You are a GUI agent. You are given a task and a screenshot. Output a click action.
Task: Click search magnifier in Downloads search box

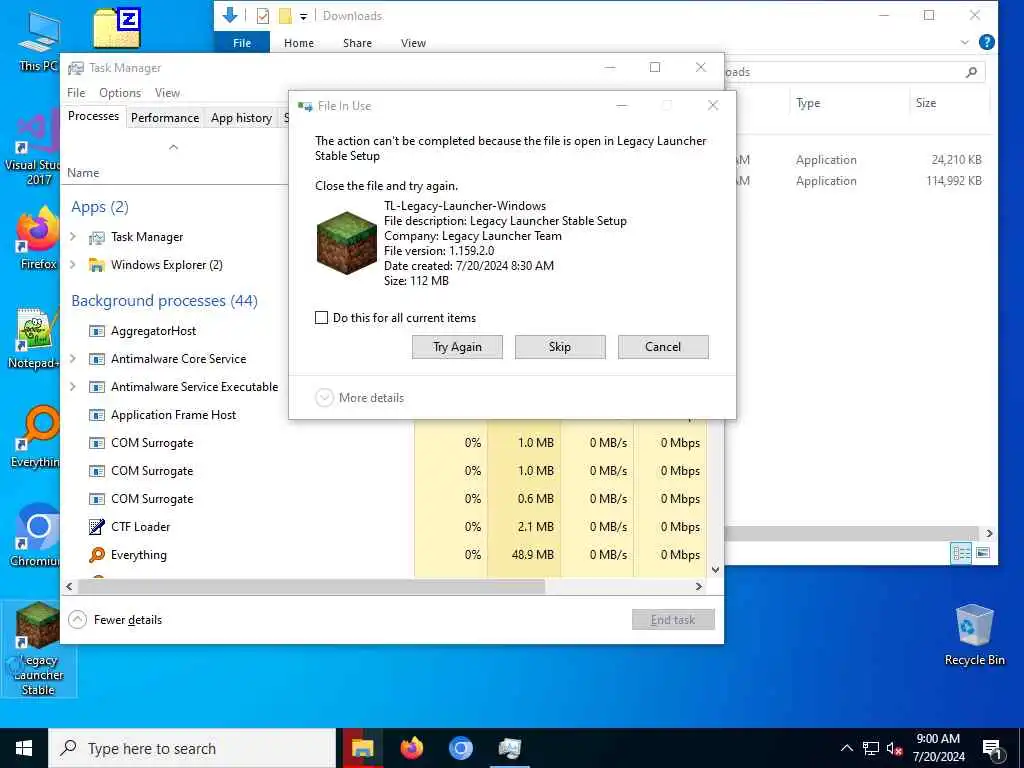[971, 72]
